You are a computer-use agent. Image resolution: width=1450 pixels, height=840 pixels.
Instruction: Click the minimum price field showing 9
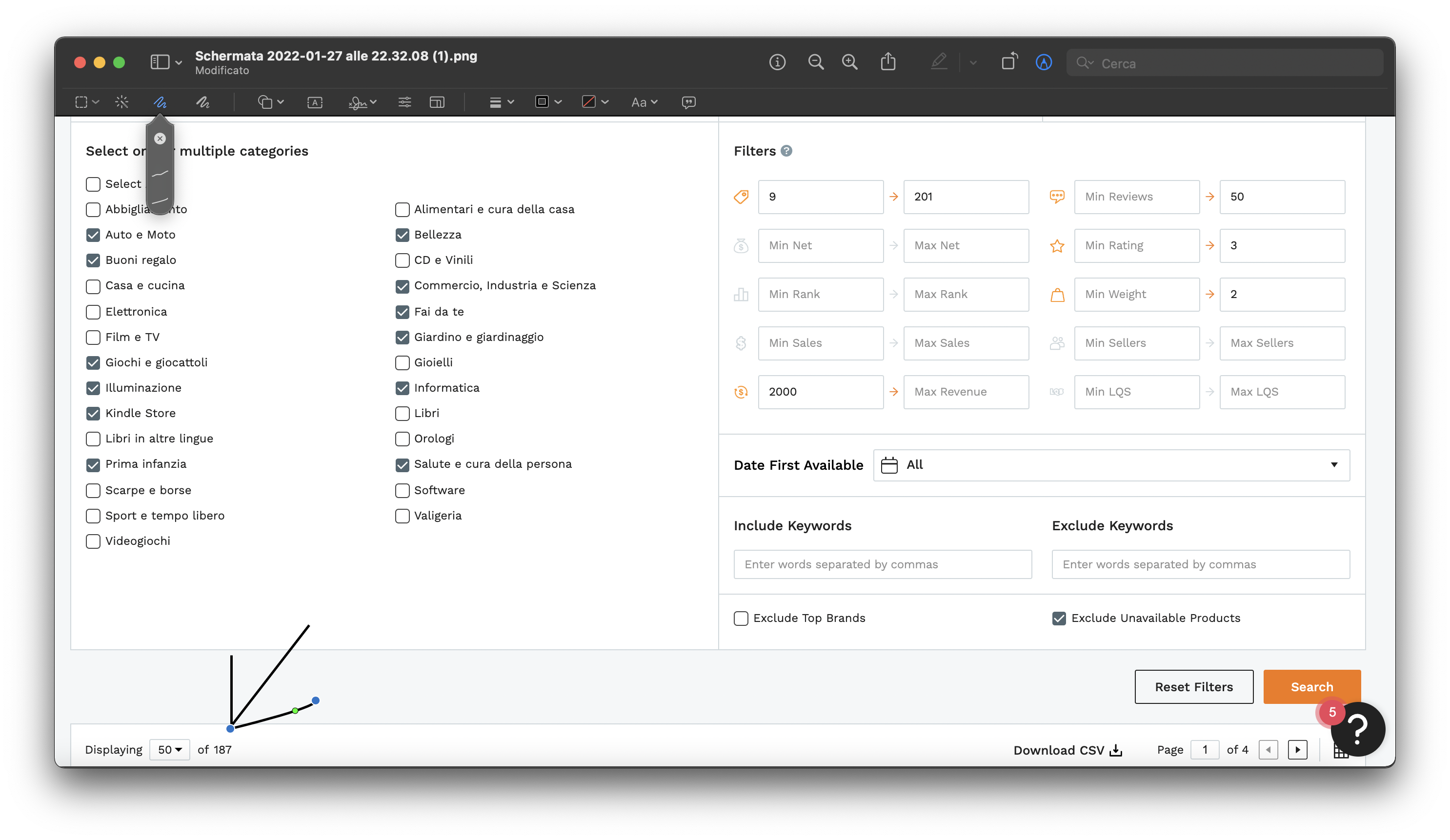tap(821, 197)
